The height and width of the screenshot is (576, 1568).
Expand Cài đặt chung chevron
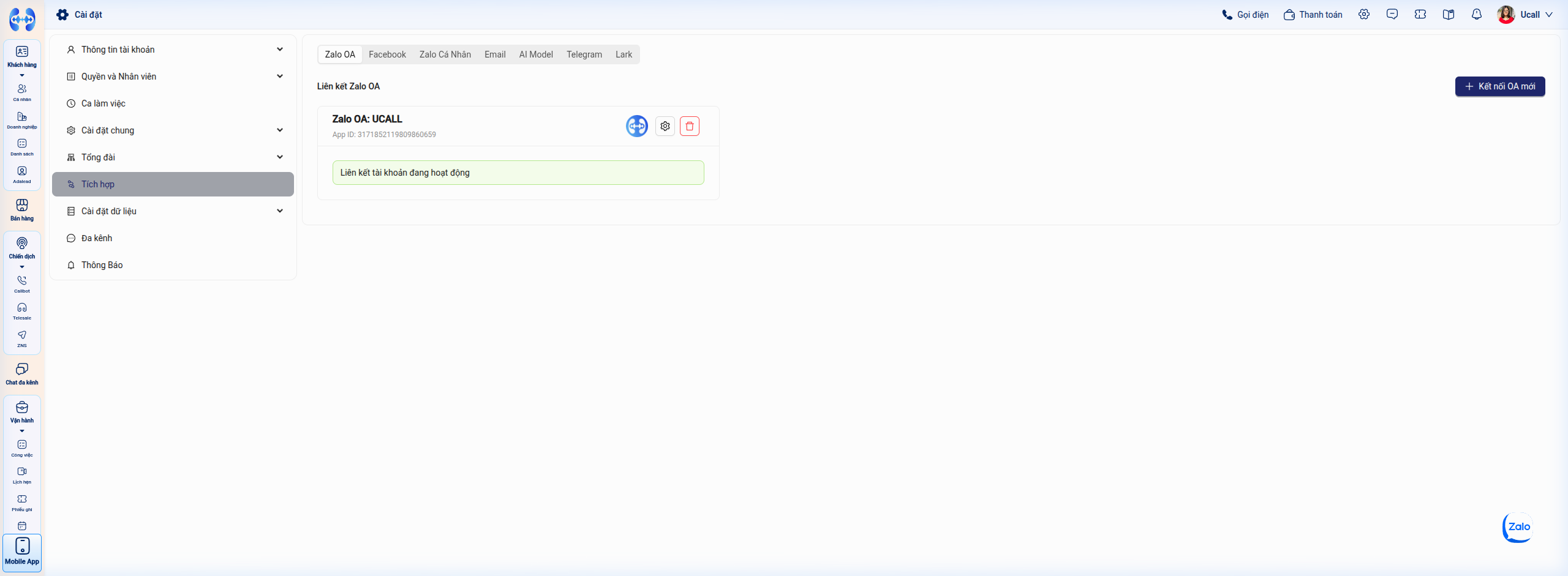[x=280, y=130]
